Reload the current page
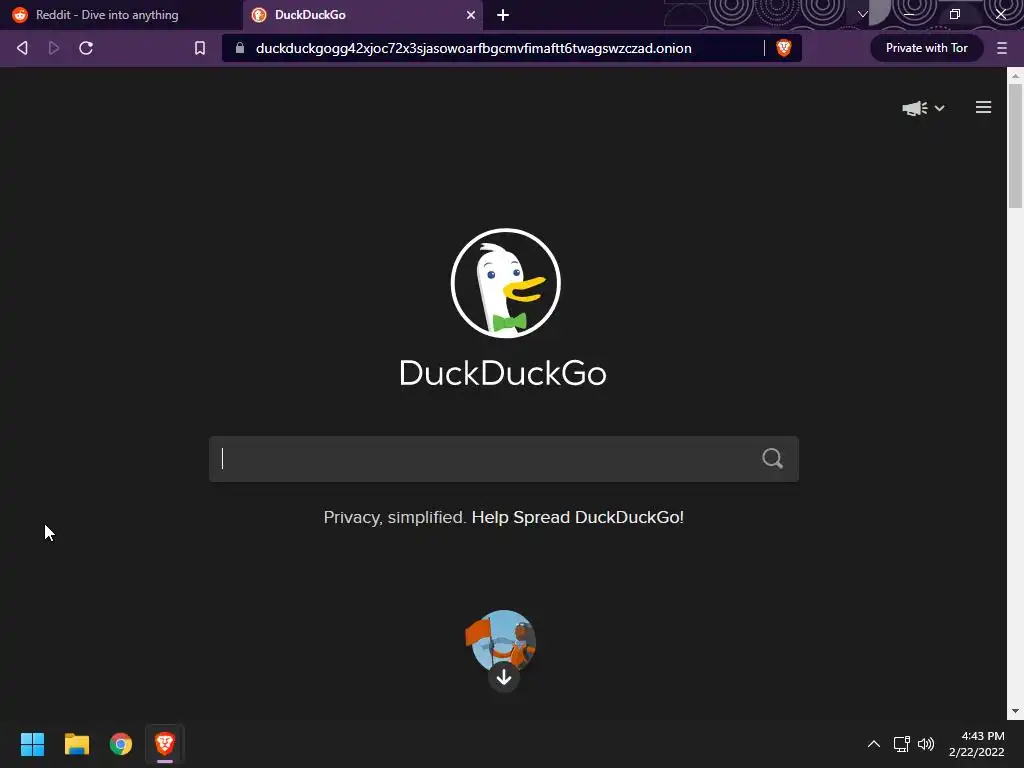1024x768 pixels. click(86, 48)
